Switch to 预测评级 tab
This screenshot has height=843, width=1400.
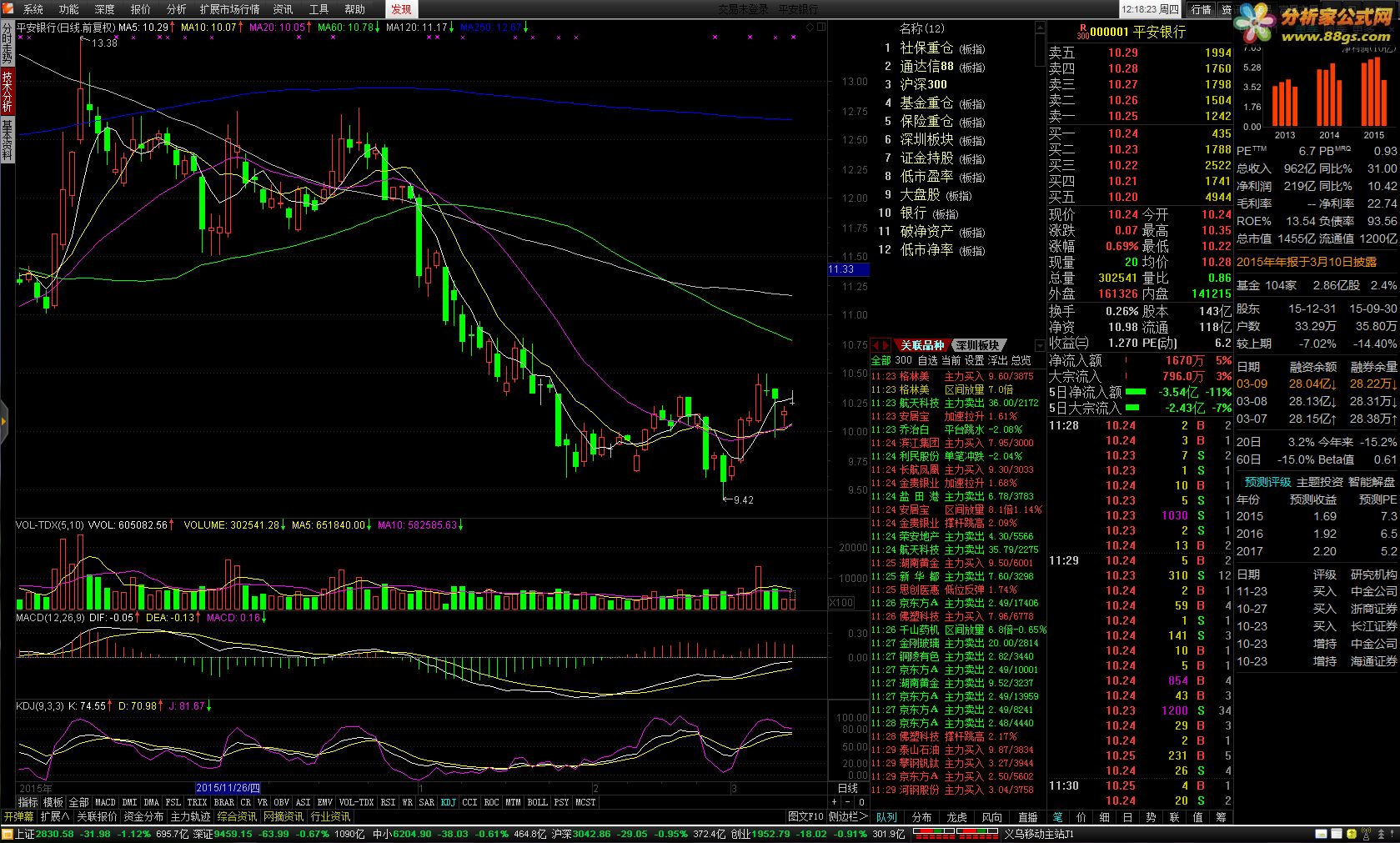pos(1268,482)
